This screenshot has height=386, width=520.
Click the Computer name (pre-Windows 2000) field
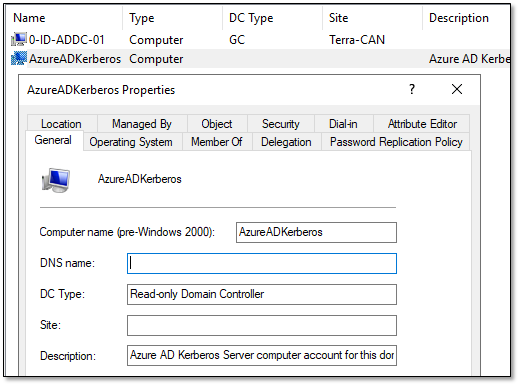click(x=316, y=232)
